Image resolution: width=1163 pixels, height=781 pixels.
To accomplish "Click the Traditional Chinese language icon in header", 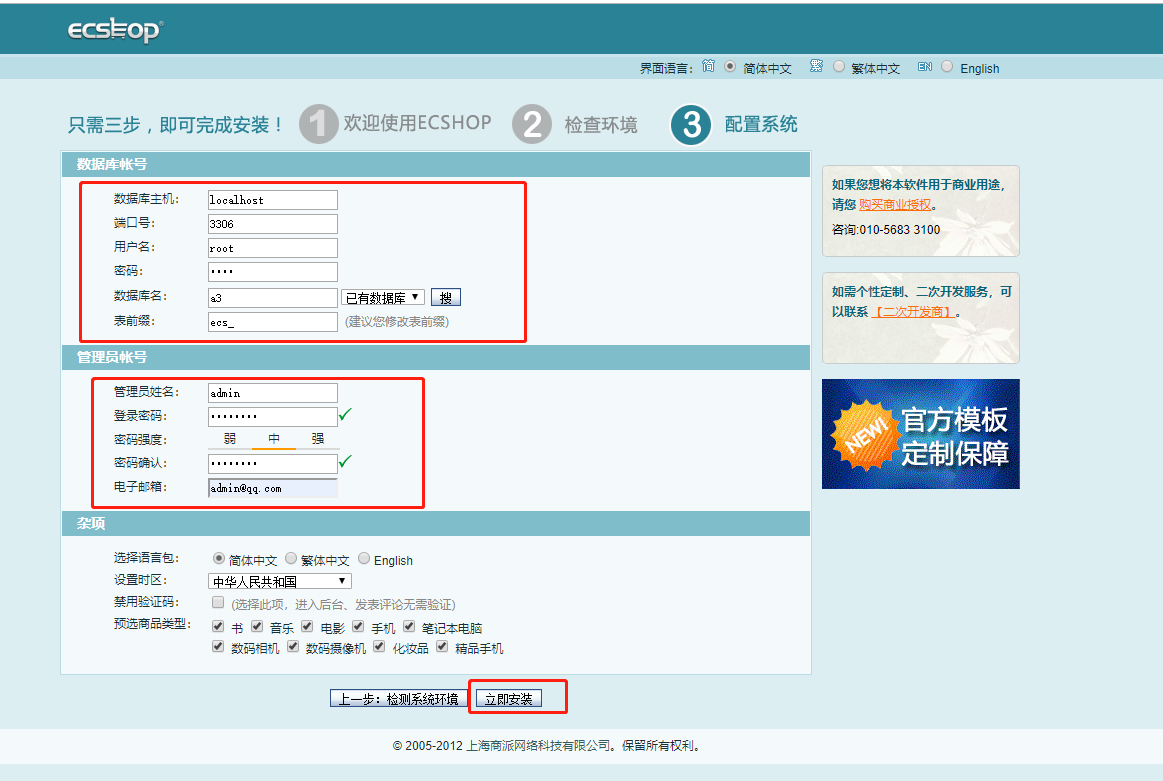I will click(816, 67).
